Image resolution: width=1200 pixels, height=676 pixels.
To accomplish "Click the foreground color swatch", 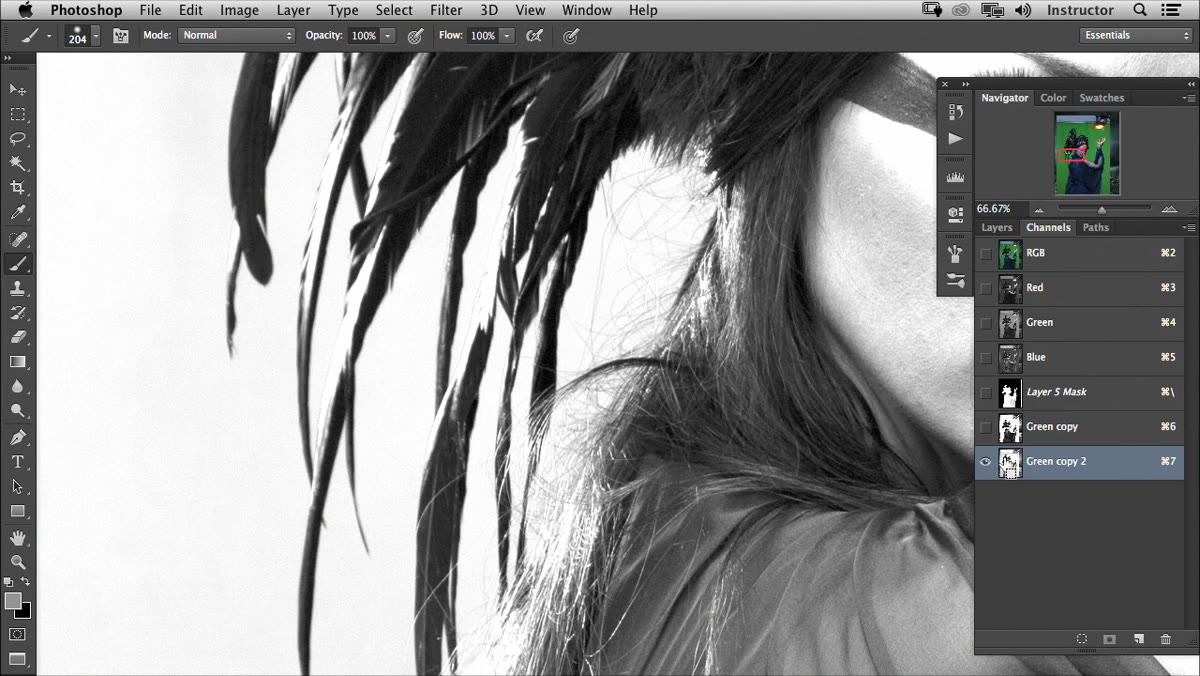I will (x=13, y=600).
